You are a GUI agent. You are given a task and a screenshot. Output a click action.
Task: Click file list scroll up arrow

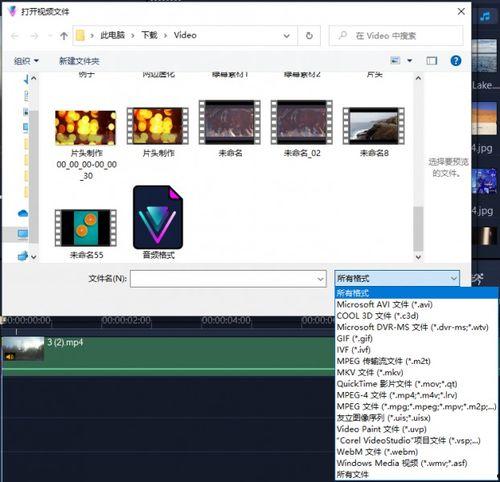pyautogui.click(x=418, y=78)
